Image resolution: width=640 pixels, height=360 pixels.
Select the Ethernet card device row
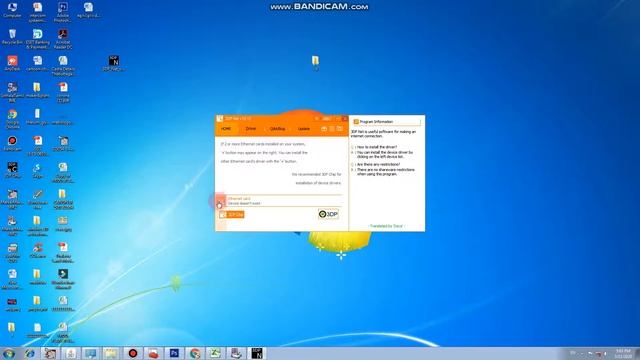(x=281, y=201)
